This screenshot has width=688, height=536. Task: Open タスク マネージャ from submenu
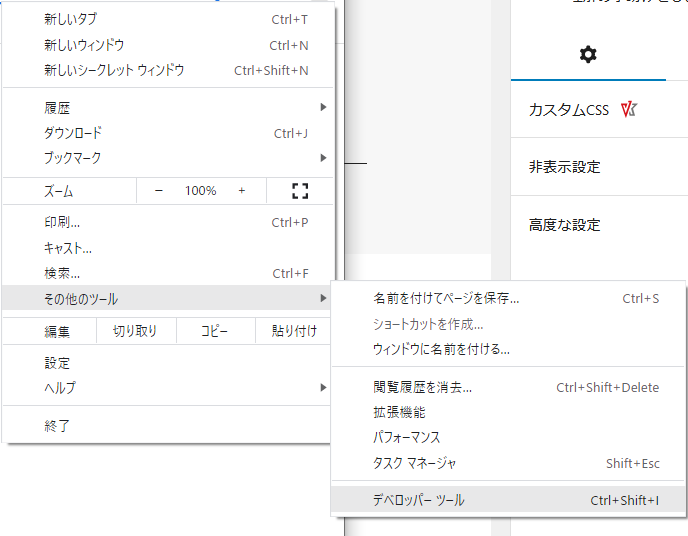(x=414, y=463)
